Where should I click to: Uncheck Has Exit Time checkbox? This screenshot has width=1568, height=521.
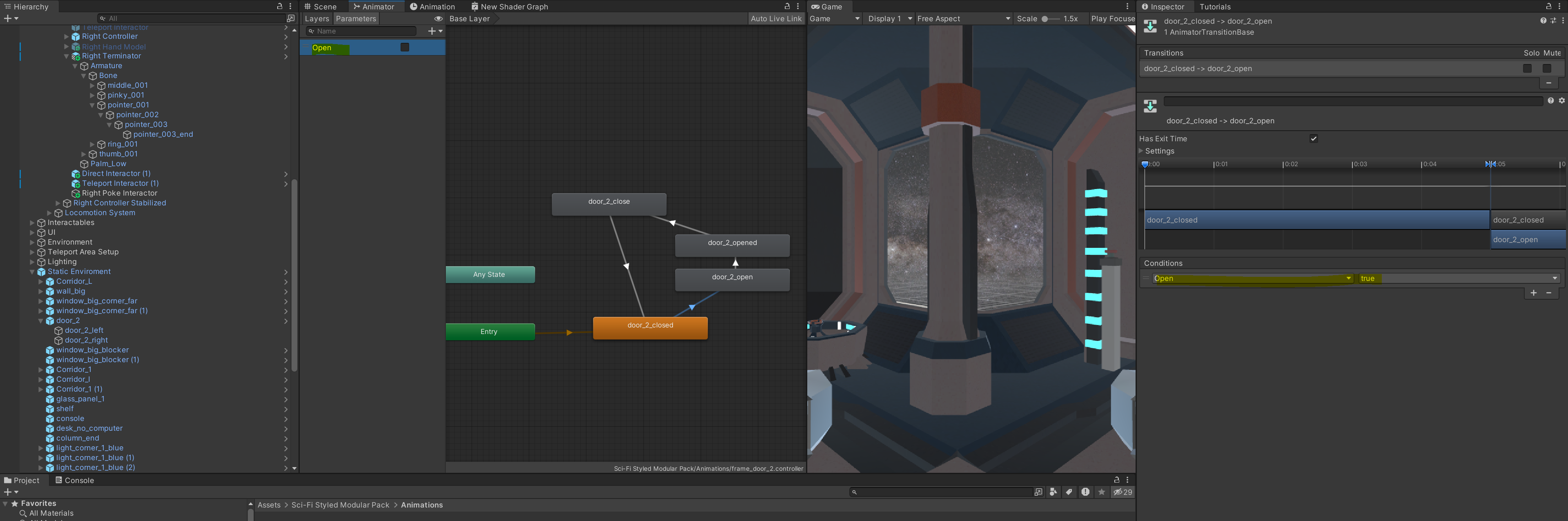tap(1314, 139)
